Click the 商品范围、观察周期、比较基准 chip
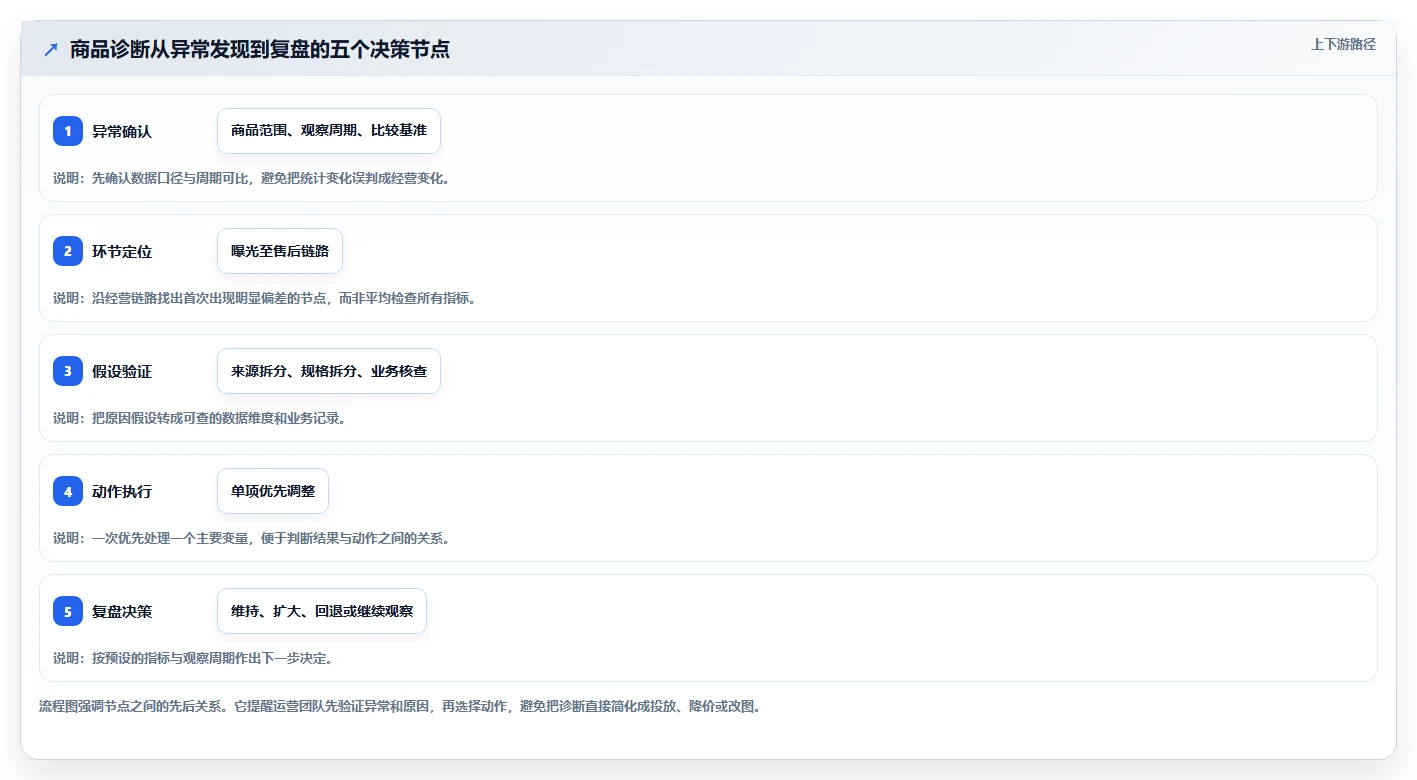 [329, 131]
